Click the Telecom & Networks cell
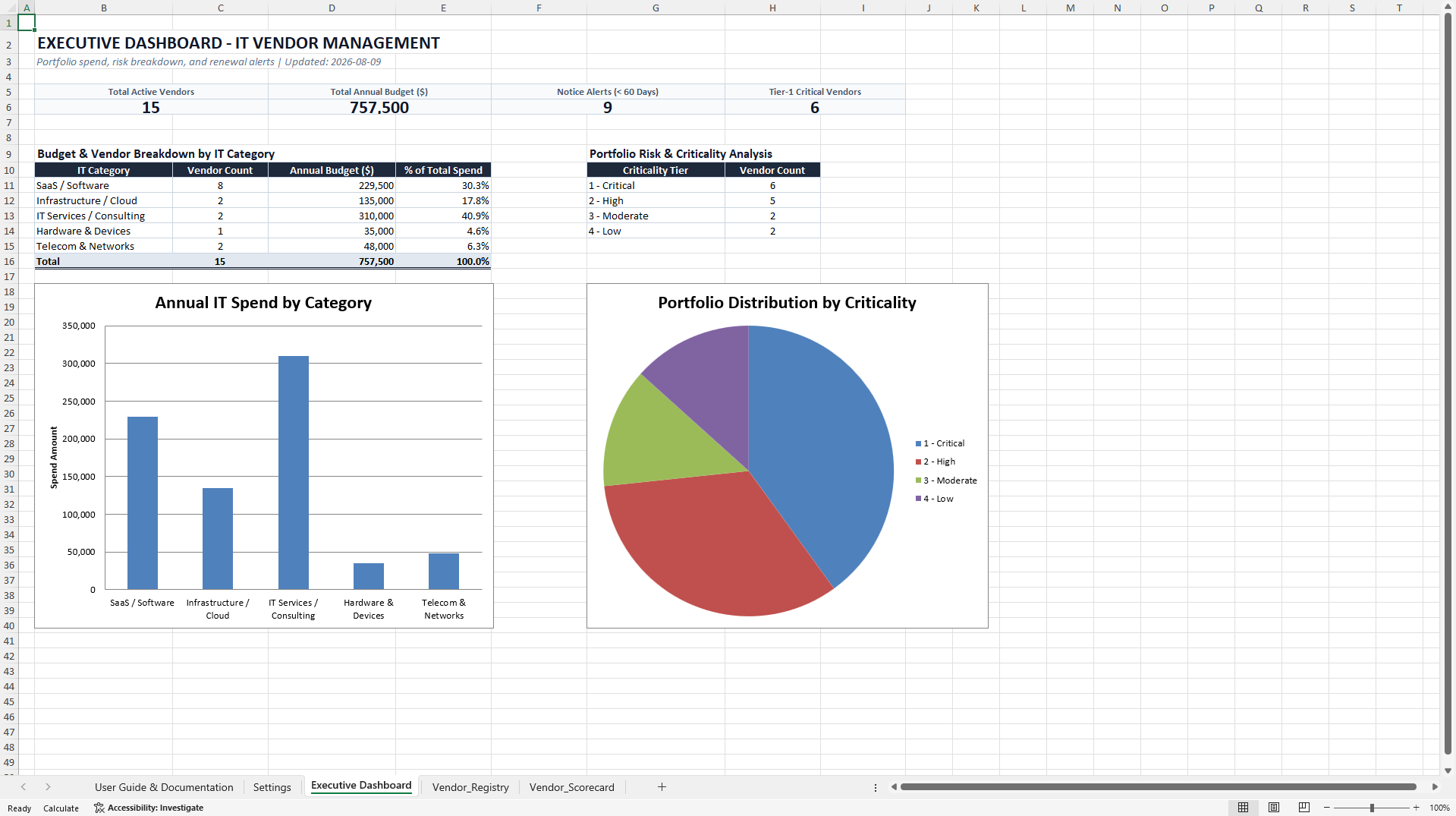 (x=104, y=246)
